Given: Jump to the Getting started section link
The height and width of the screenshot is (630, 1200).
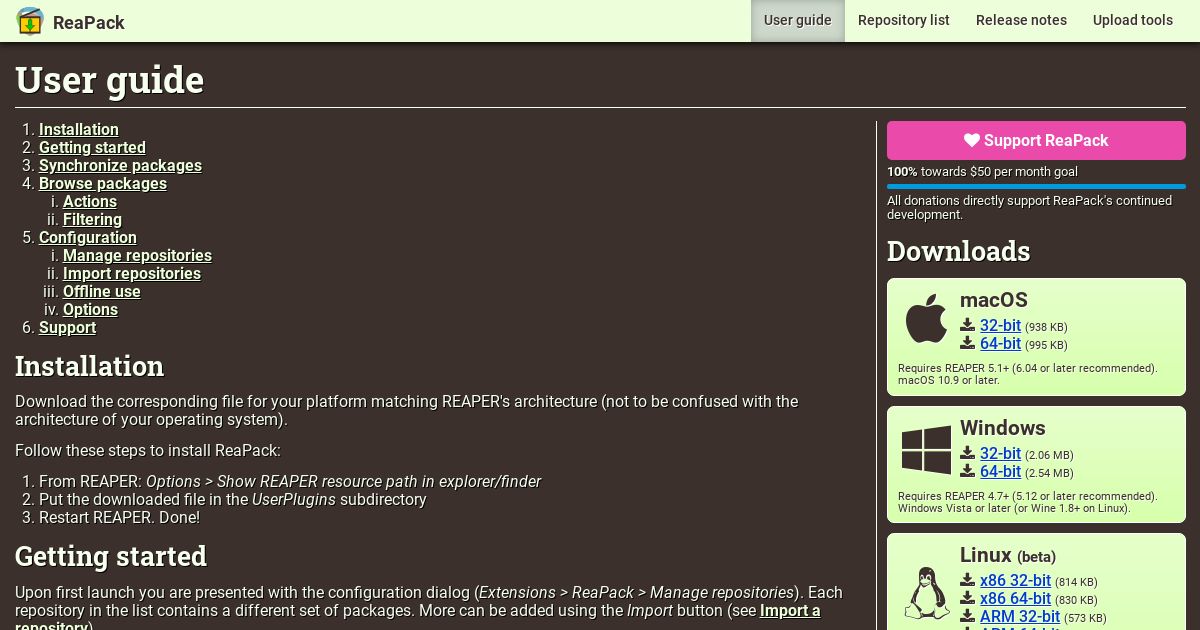Looking at the screenshot, I should tap(92, 147).
